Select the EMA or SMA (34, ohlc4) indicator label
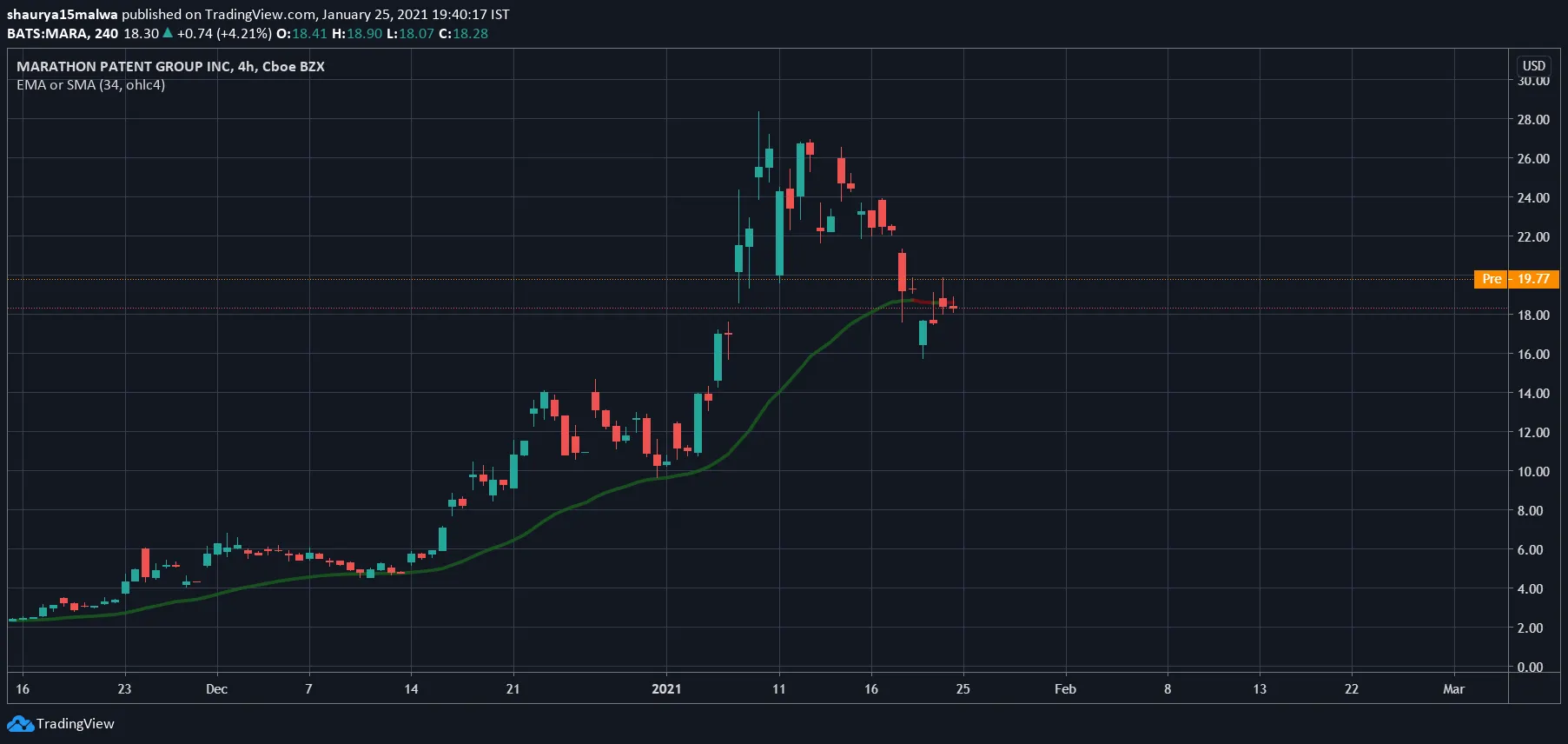 (x=90, y=85)
